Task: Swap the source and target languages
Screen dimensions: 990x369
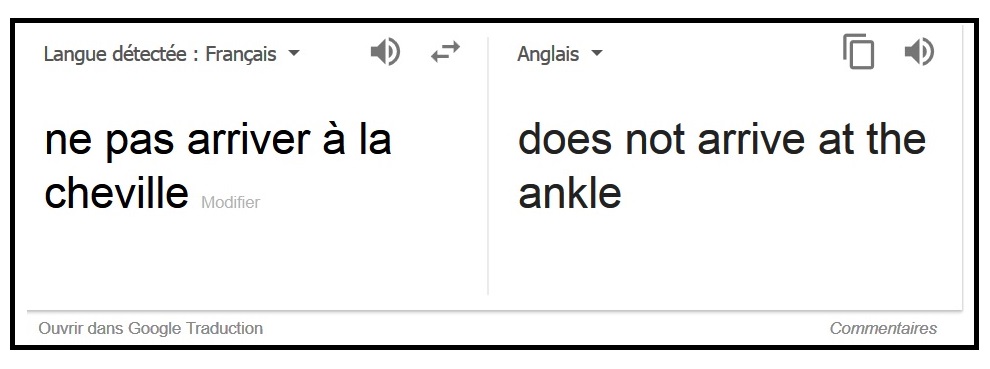Action: (x=446, y=52)
